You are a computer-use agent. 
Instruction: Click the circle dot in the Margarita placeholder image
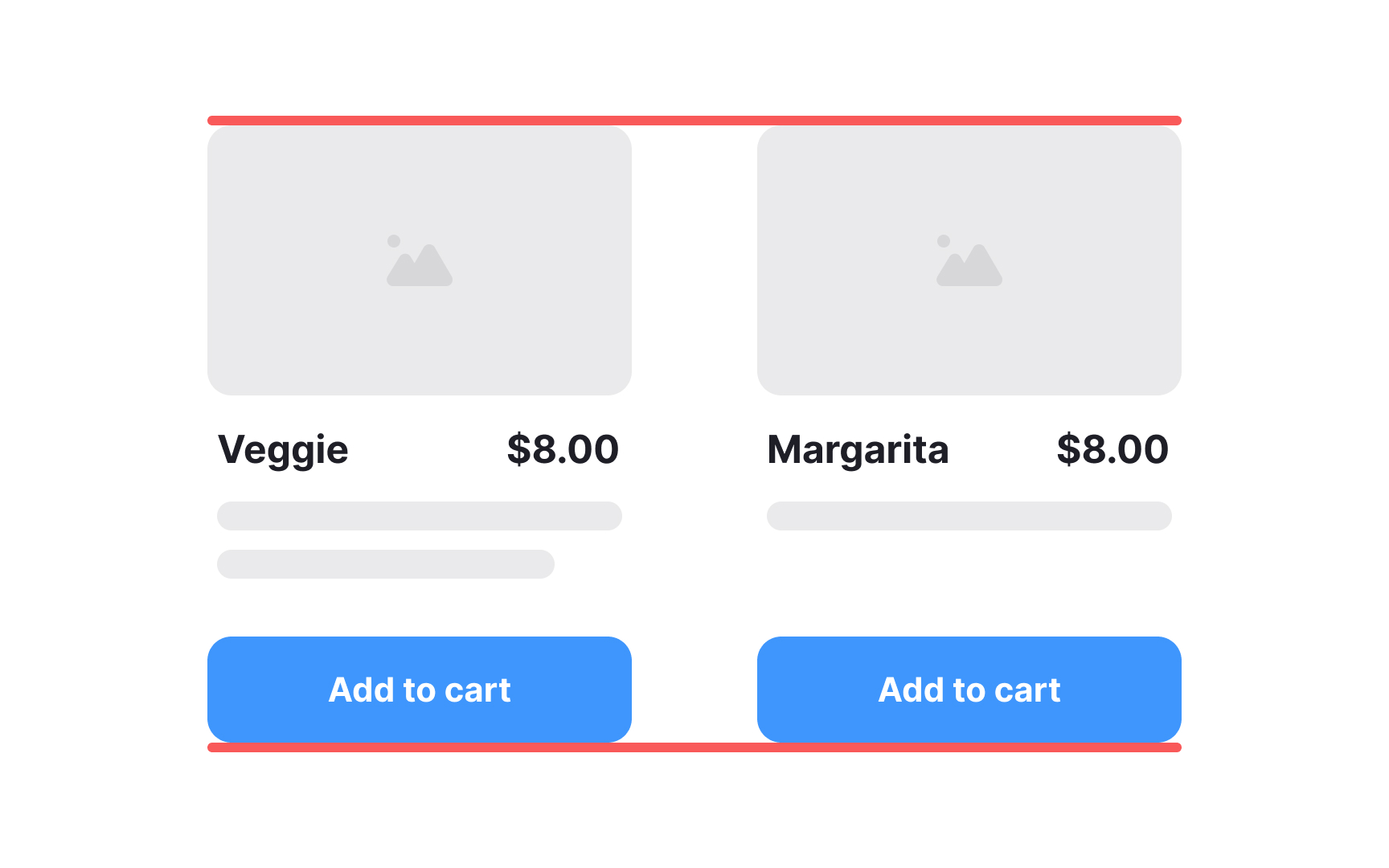942,240
